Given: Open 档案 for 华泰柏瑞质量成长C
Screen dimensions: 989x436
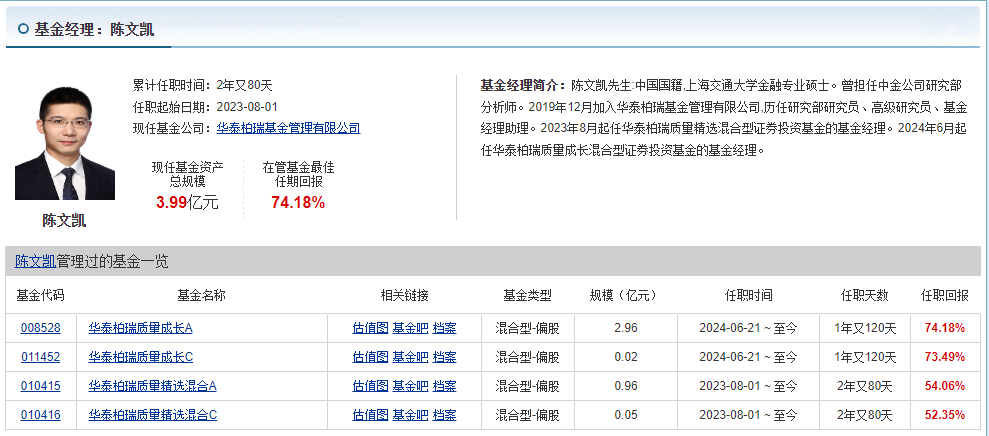Looking at the screenshot, I should [x=444, y=357].
